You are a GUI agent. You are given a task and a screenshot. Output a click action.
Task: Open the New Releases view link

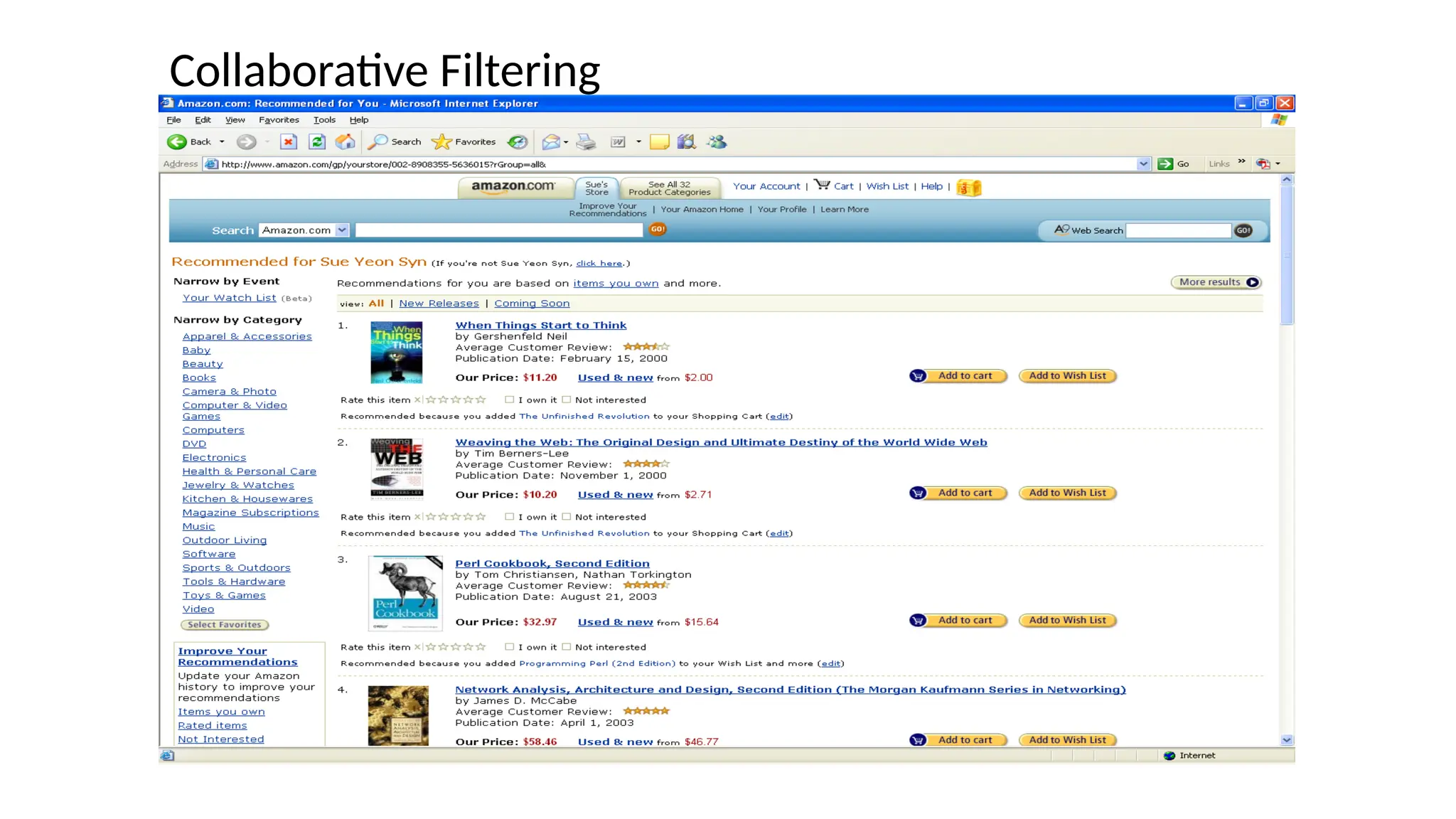tap(439, 304)
